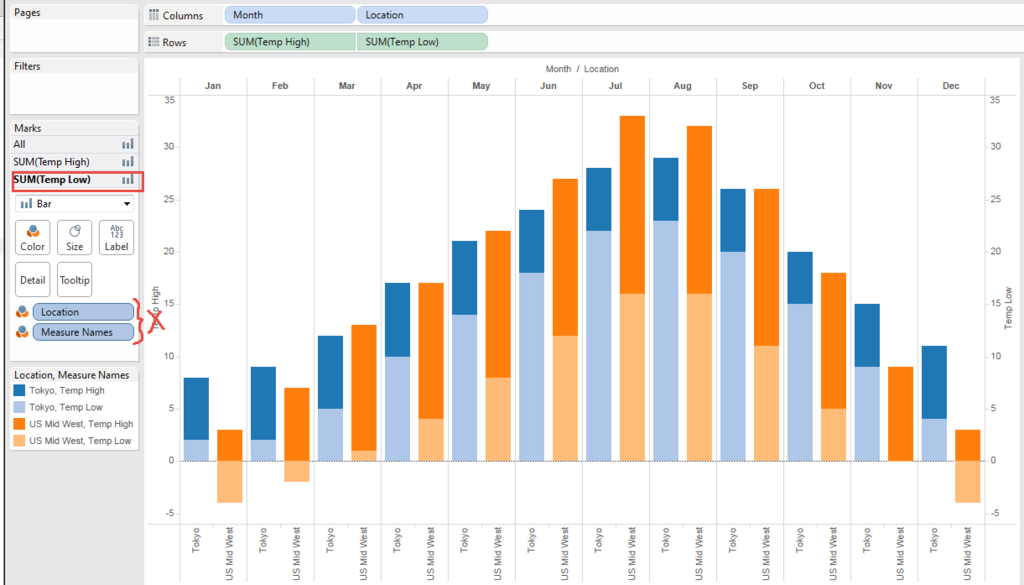Screen dimensions: 1024x585
Task: Click the Month / Location chart header
Action: tap(582, 69)
